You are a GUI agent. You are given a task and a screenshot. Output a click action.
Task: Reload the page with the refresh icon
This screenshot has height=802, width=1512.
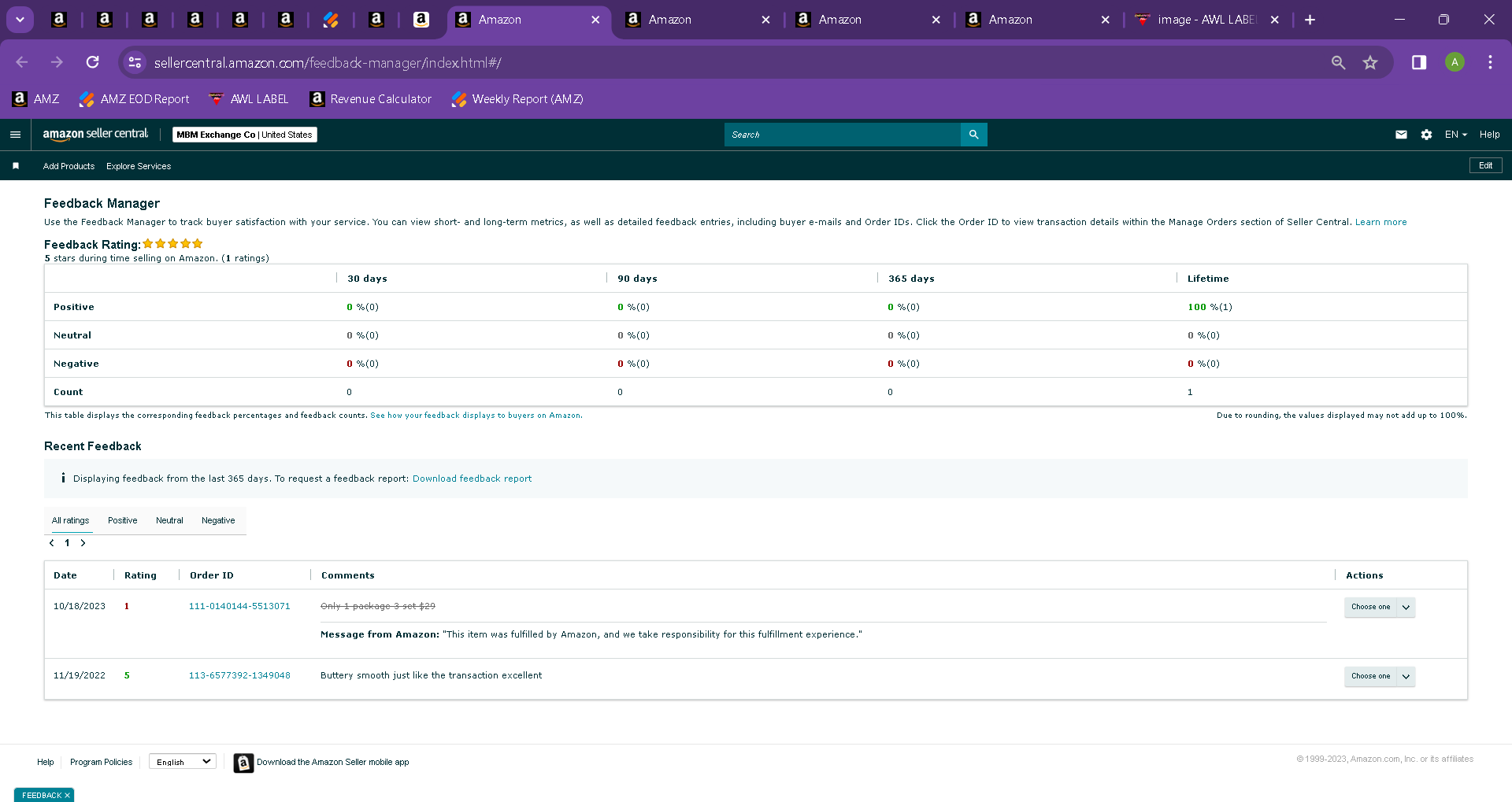click(93, 62)
